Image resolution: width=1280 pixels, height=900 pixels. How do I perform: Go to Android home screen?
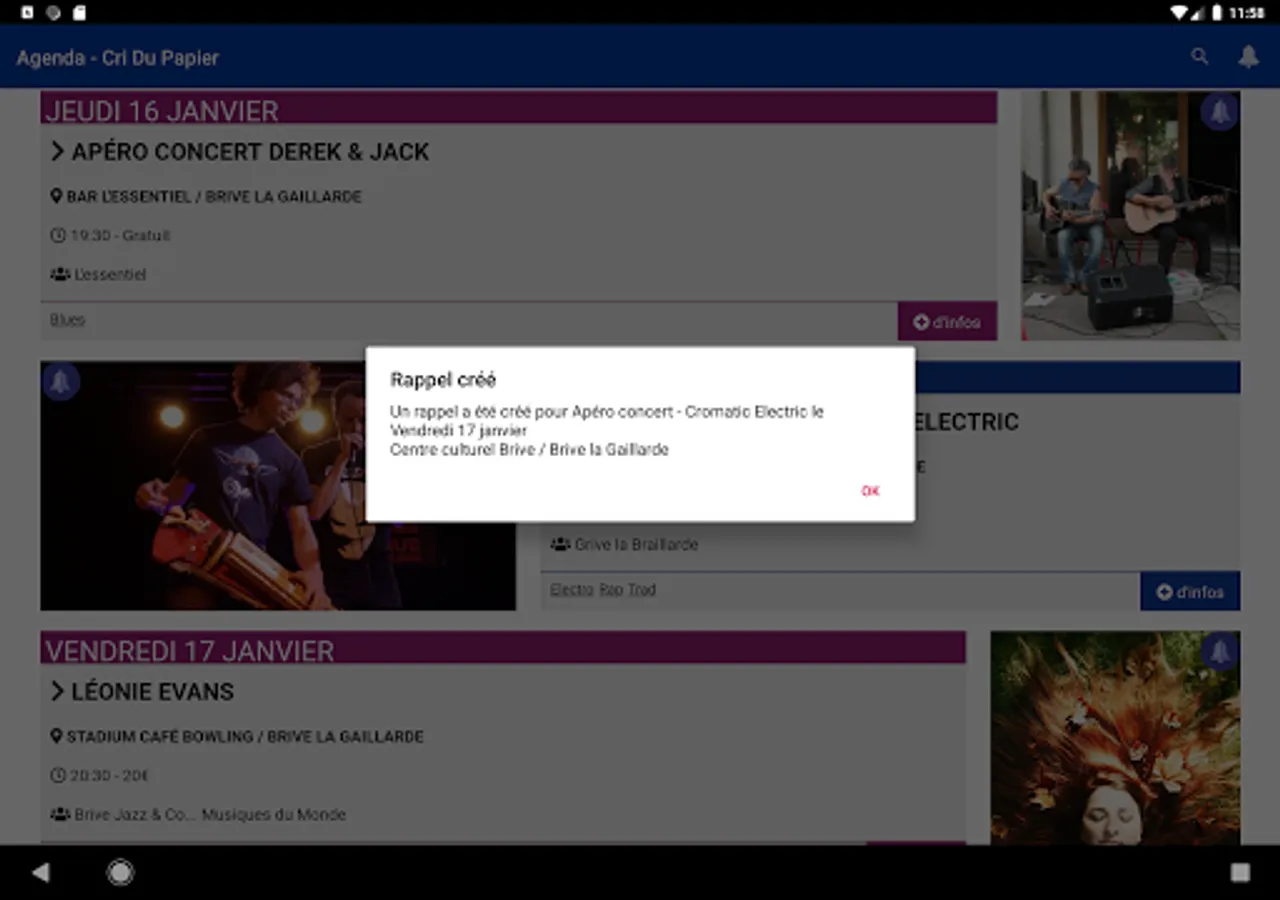click(x=120, y=873)
